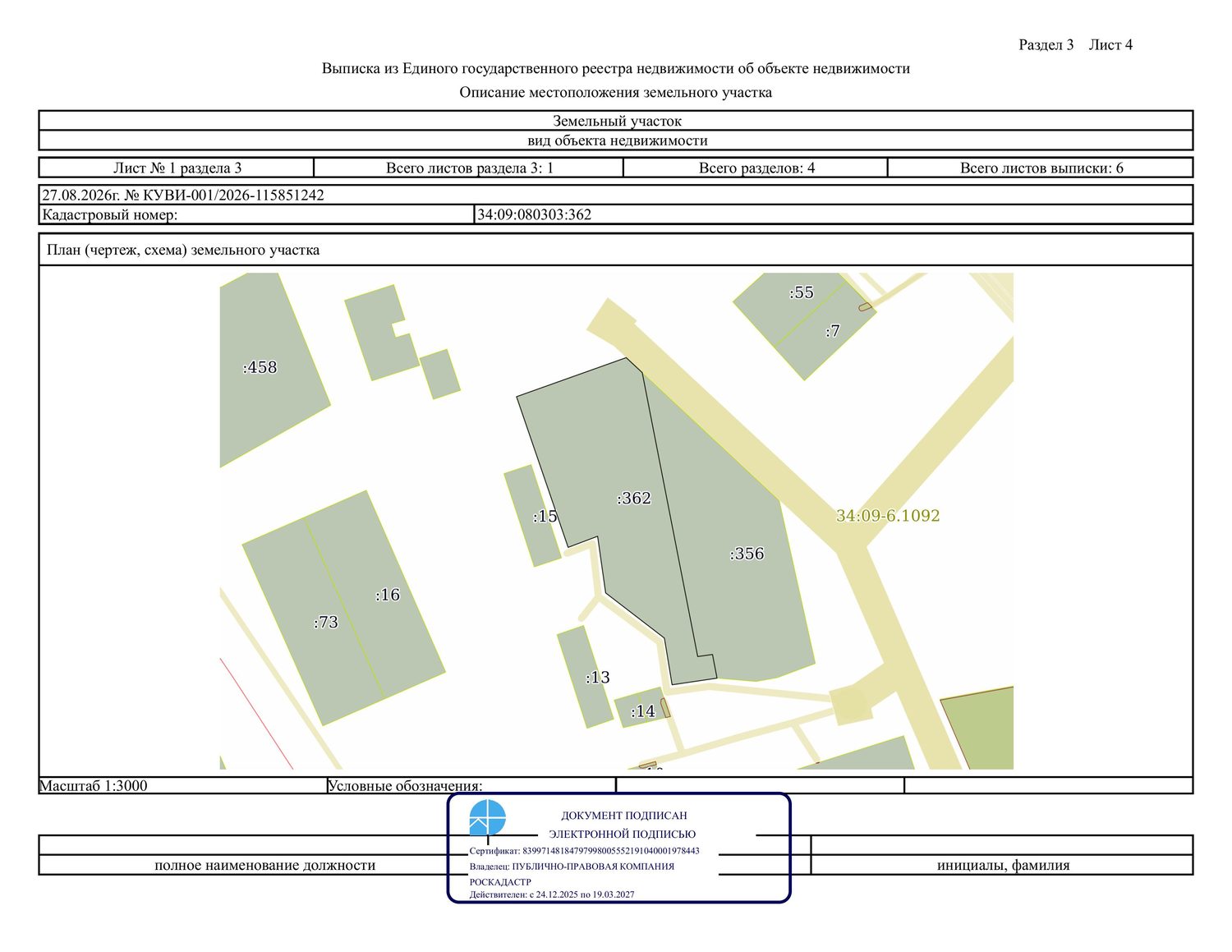Select the request number "КУВИ-001/2026-115851242" line
This screenshot has width=1232, height=952.
[x=183, y=195]
